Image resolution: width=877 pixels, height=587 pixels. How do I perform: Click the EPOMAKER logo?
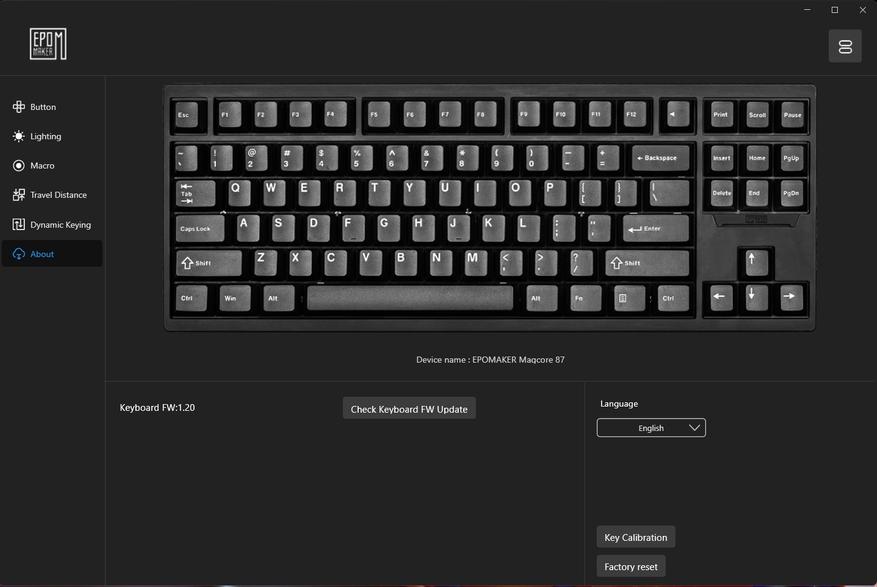[x=48, y=44]
